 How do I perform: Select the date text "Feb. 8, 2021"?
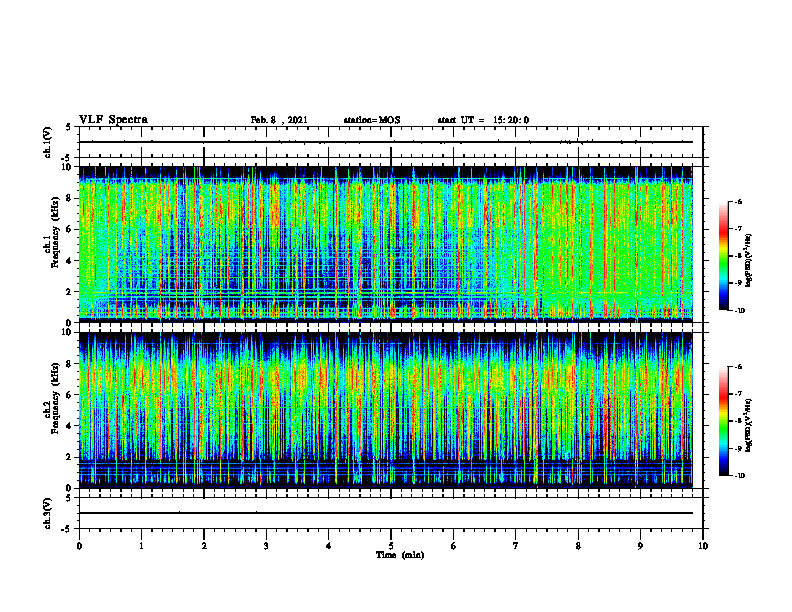tap(279, 120)
